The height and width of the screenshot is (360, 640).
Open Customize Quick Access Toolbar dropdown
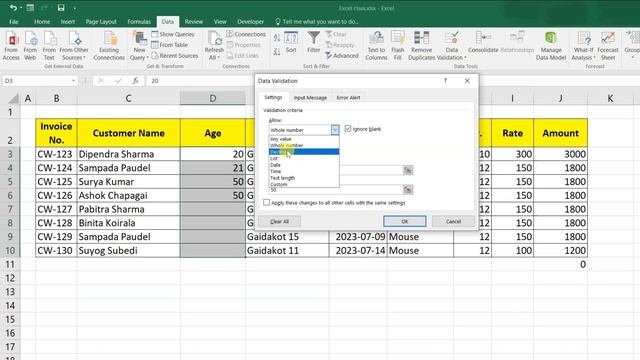tap(75, 8)
